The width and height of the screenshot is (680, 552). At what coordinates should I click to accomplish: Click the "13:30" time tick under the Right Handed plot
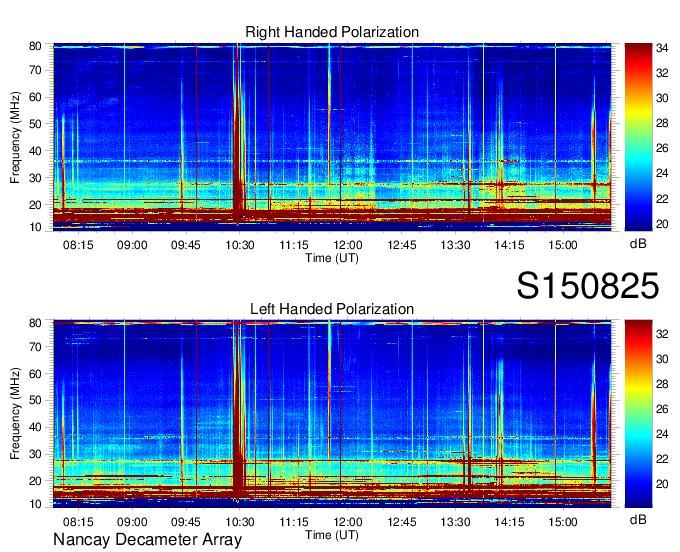(x=455, y=245)
